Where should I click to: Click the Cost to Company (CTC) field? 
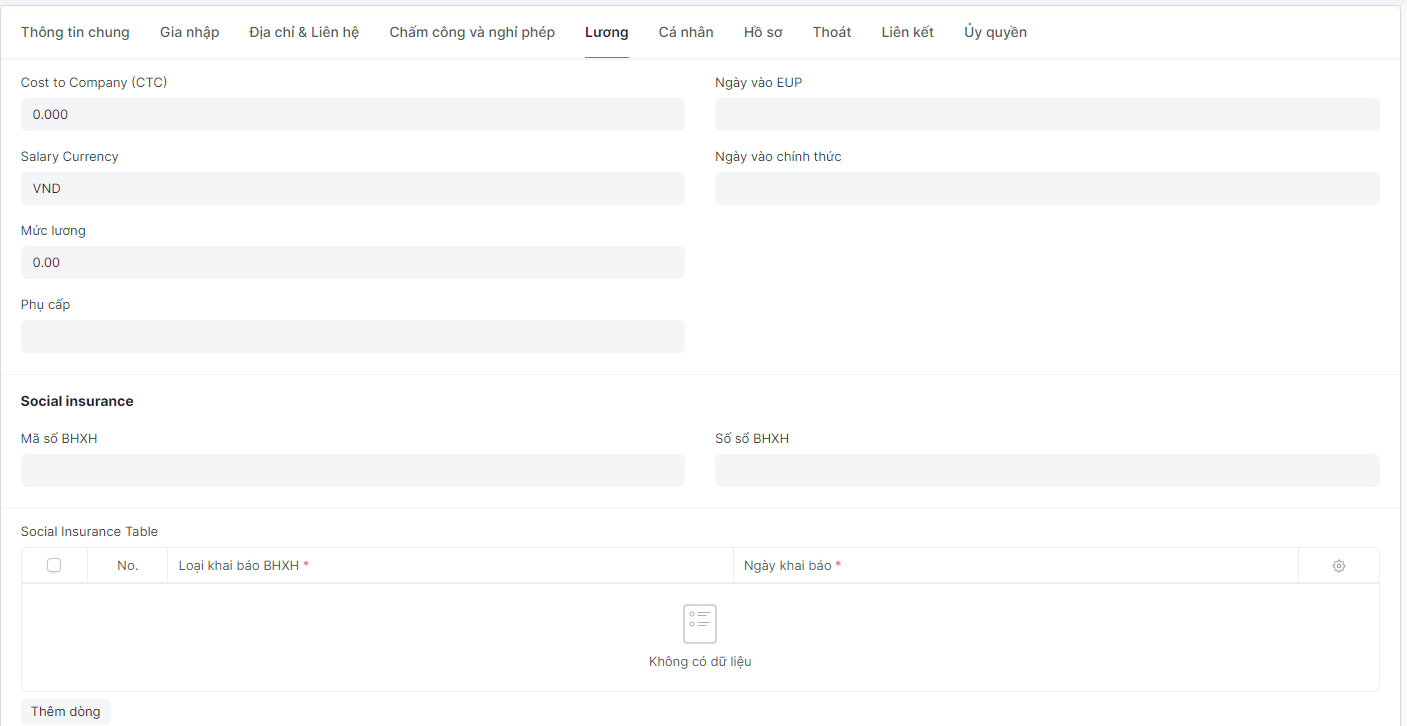click(352, 115)
